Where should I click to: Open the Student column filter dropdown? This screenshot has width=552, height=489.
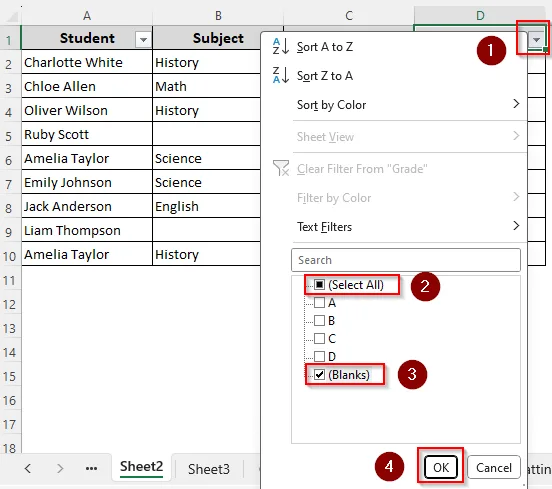[x=143, y=40]
